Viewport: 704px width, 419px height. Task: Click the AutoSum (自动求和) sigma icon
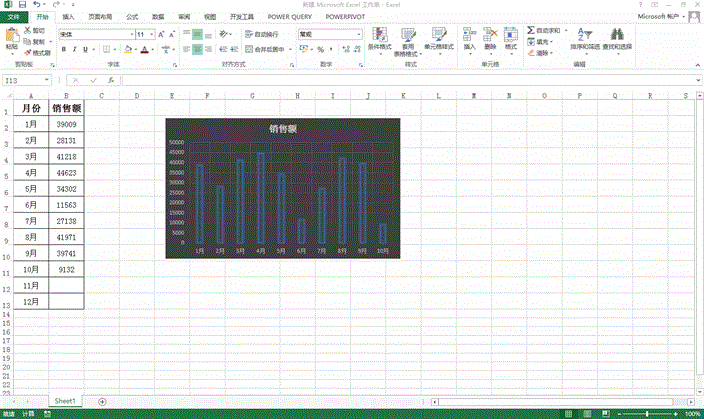coord(530,31)
